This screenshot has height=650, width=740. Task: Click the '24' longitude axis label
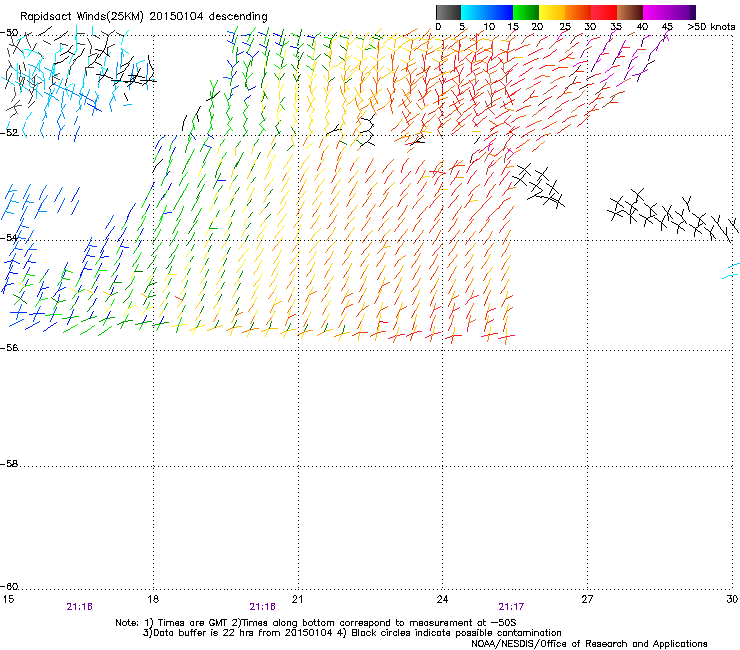point(442,599)
